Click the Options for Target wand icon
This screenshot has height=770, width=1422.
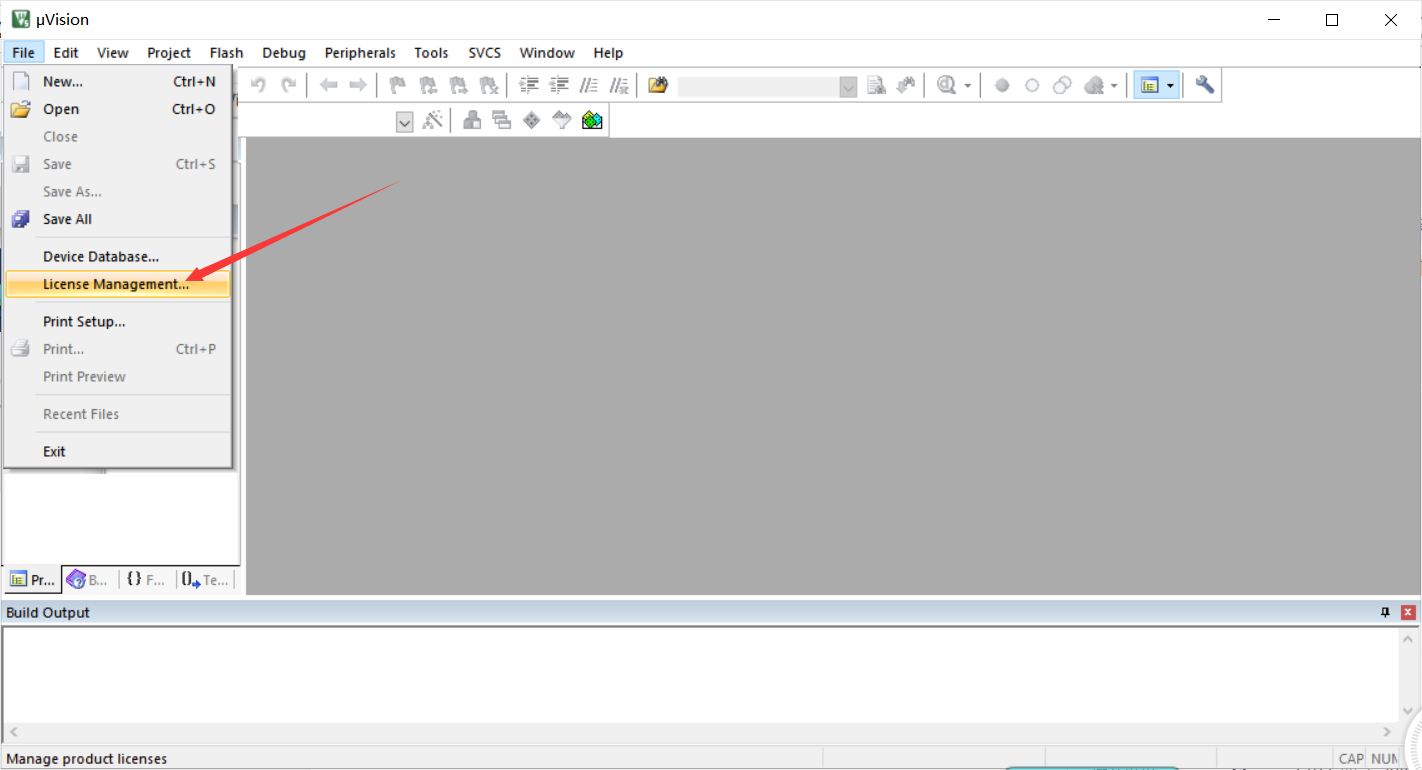coord(432,121)
